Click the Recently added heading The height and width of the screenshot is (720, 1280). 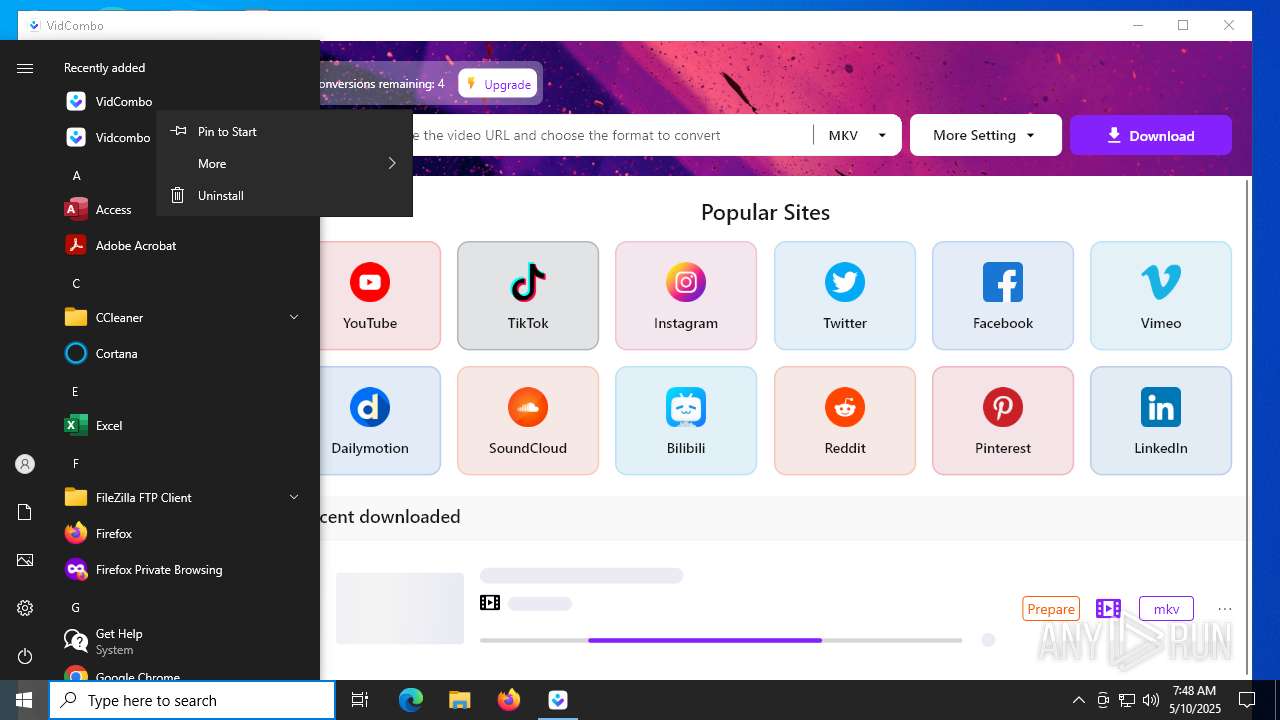pos(105,68)
